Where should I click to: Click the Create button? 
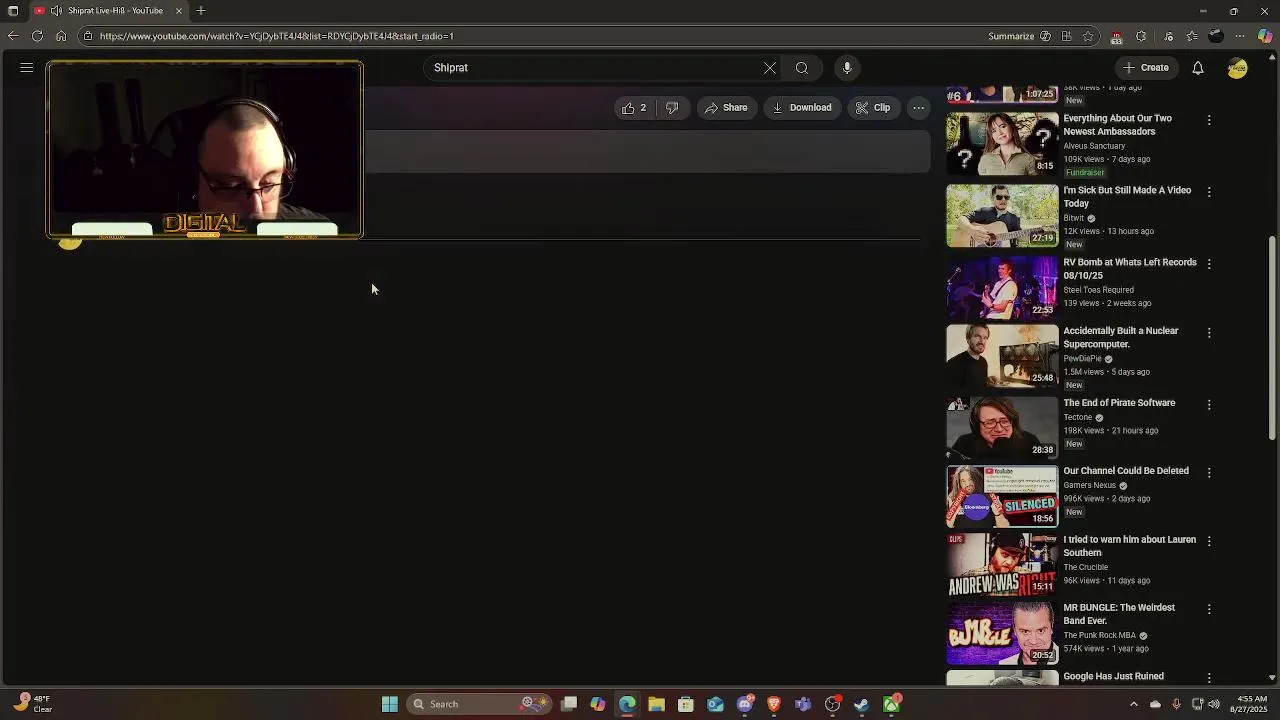[1146, 68]
